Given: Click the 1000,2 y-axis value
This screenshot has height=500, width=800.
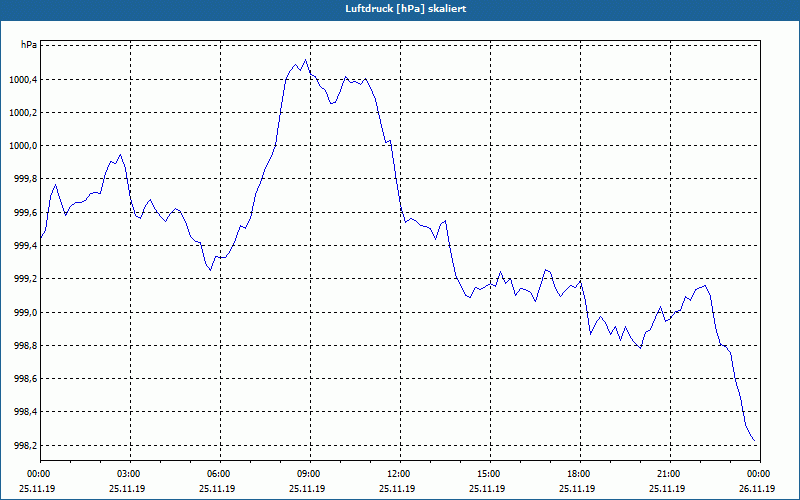Looking at the screenshot, I should pos(23,113).
